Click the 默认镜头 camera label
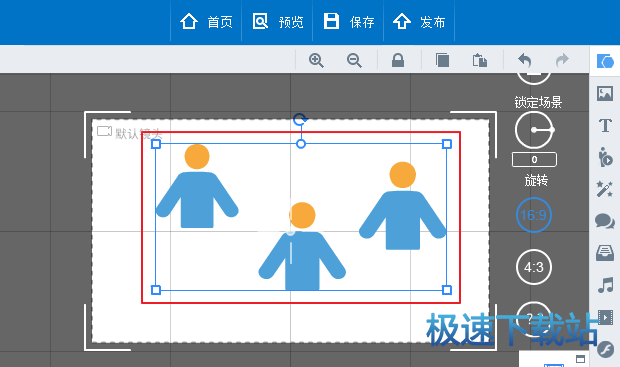620x367 pixels. 130,133
